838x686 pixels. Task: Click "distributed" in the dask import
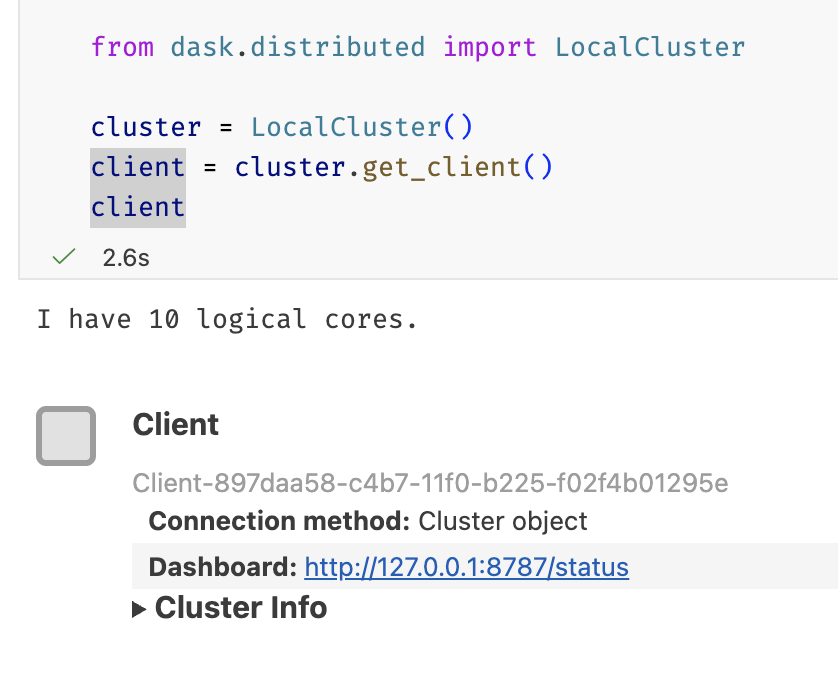[354, 47]
